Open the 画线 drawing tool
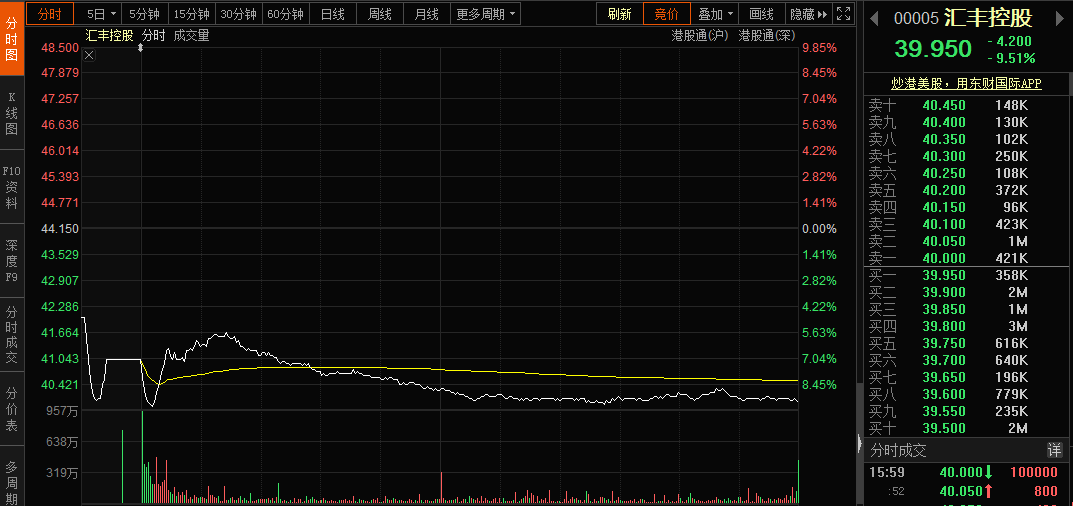 coord(762,14)
